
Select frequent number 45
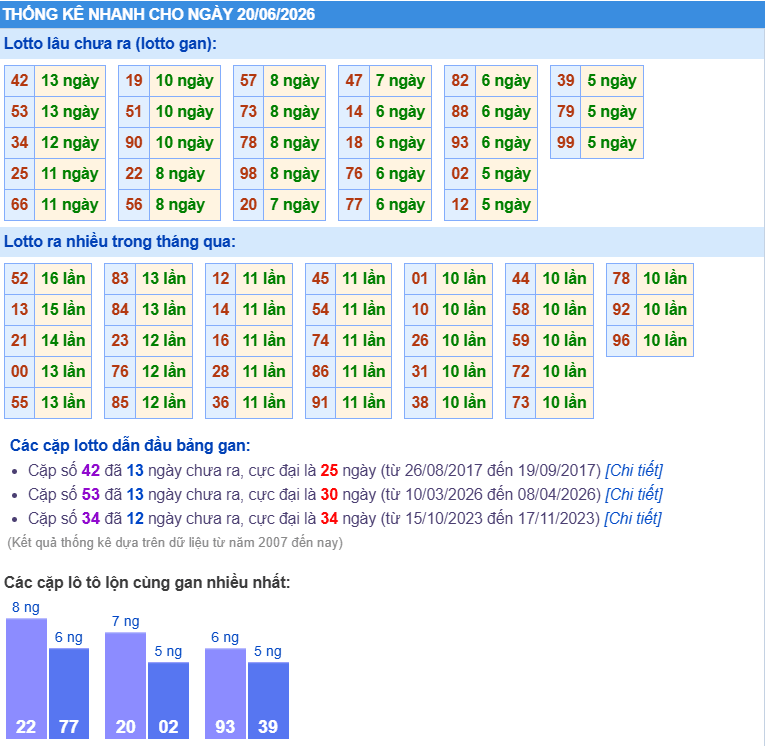click(321, 279)
